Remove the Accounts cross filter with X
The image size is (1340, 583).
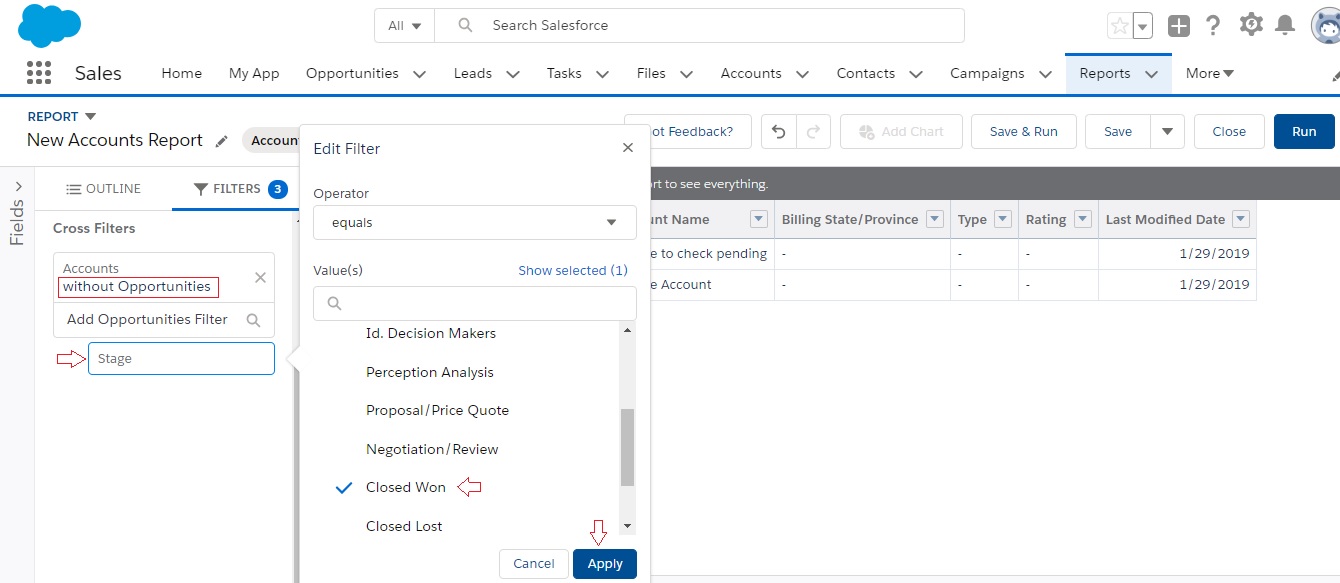coord(260,278)
